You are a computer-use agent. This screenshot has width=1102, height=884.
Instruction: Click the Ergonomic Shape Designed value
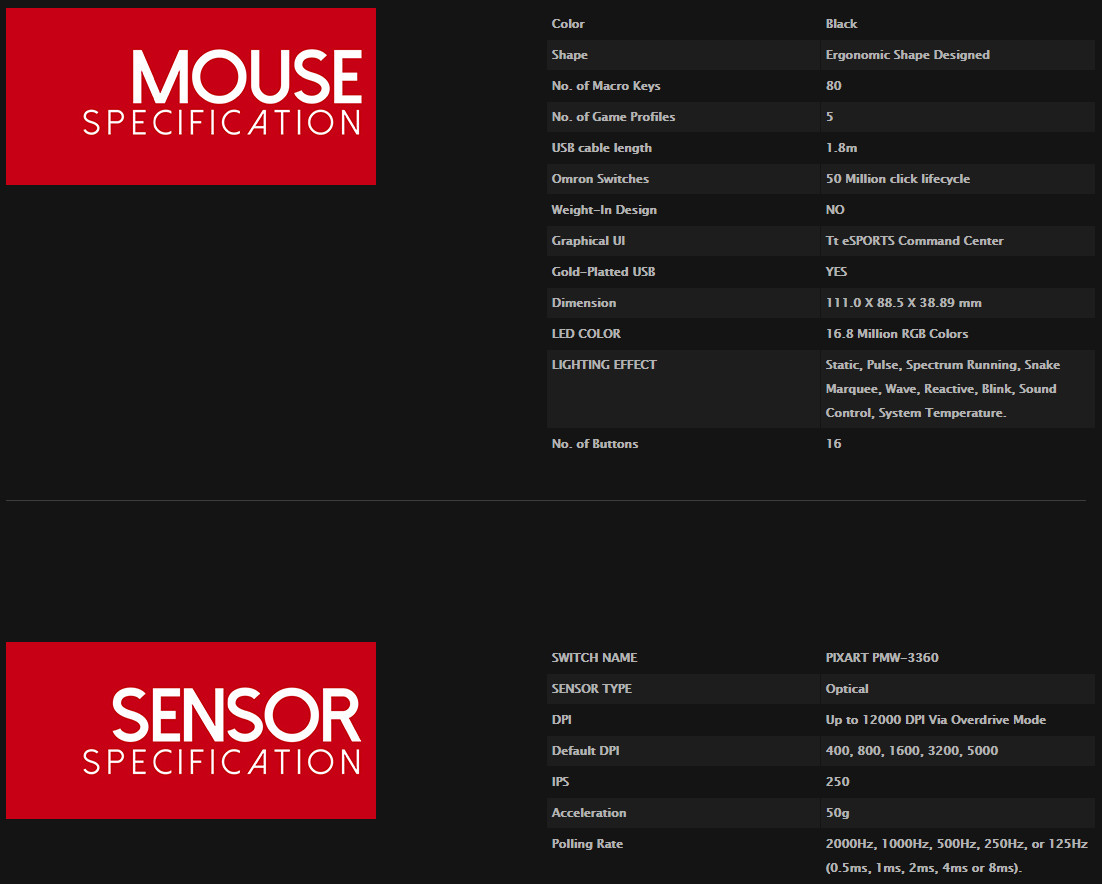tap(907, 55)
